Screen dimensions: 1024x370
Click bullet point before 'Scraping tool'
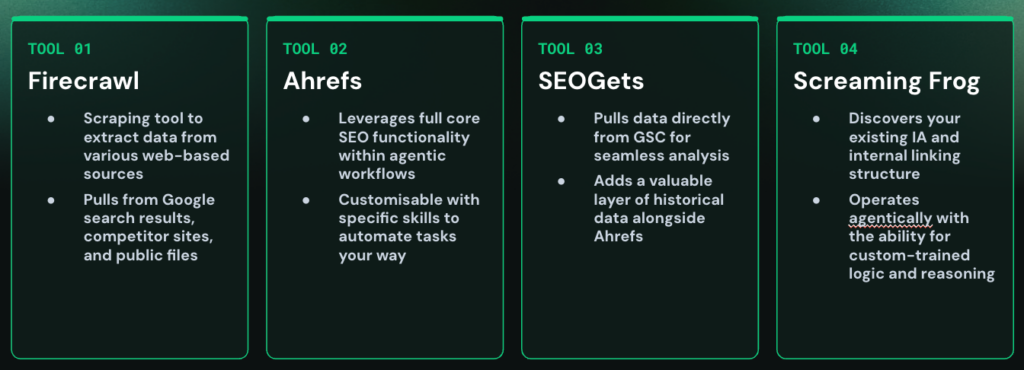pos(51,119)
